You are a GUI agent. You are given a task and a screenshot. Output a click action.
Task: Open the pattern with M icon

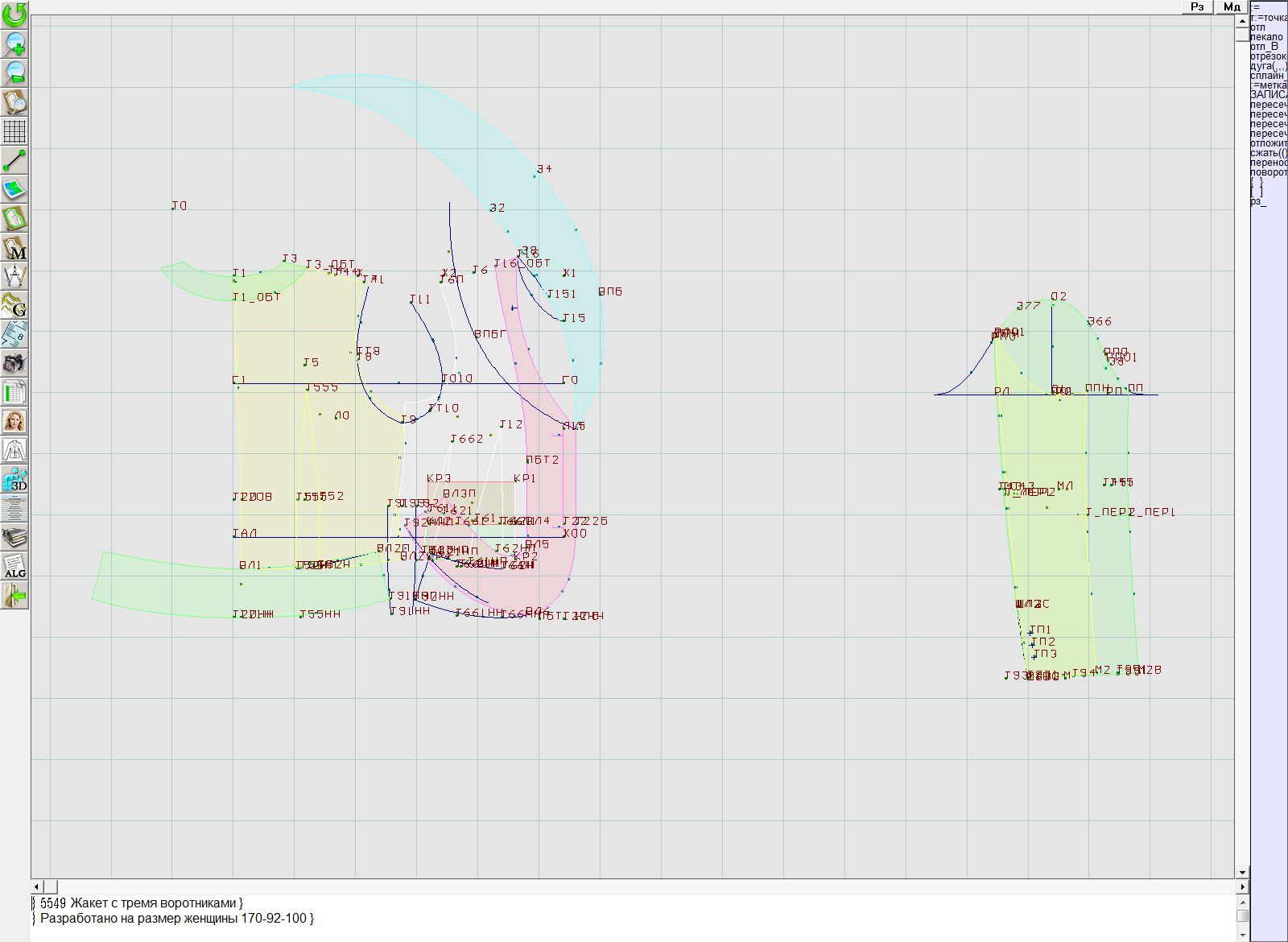[x=14, y=248]
